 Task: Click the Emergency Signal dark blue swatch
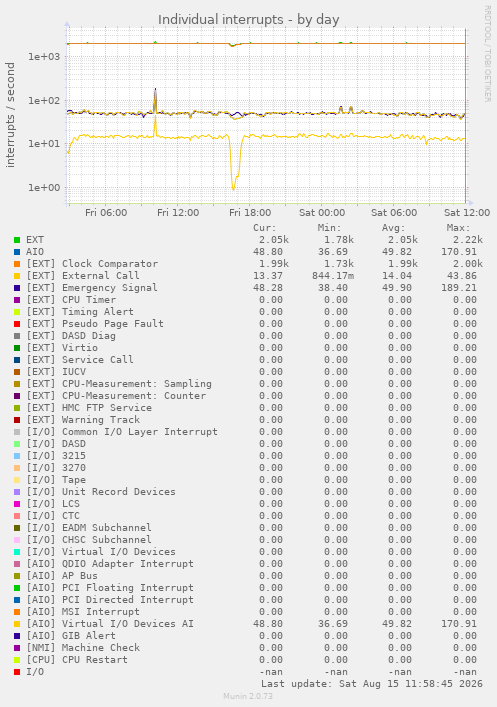click(x=17, y=288)
